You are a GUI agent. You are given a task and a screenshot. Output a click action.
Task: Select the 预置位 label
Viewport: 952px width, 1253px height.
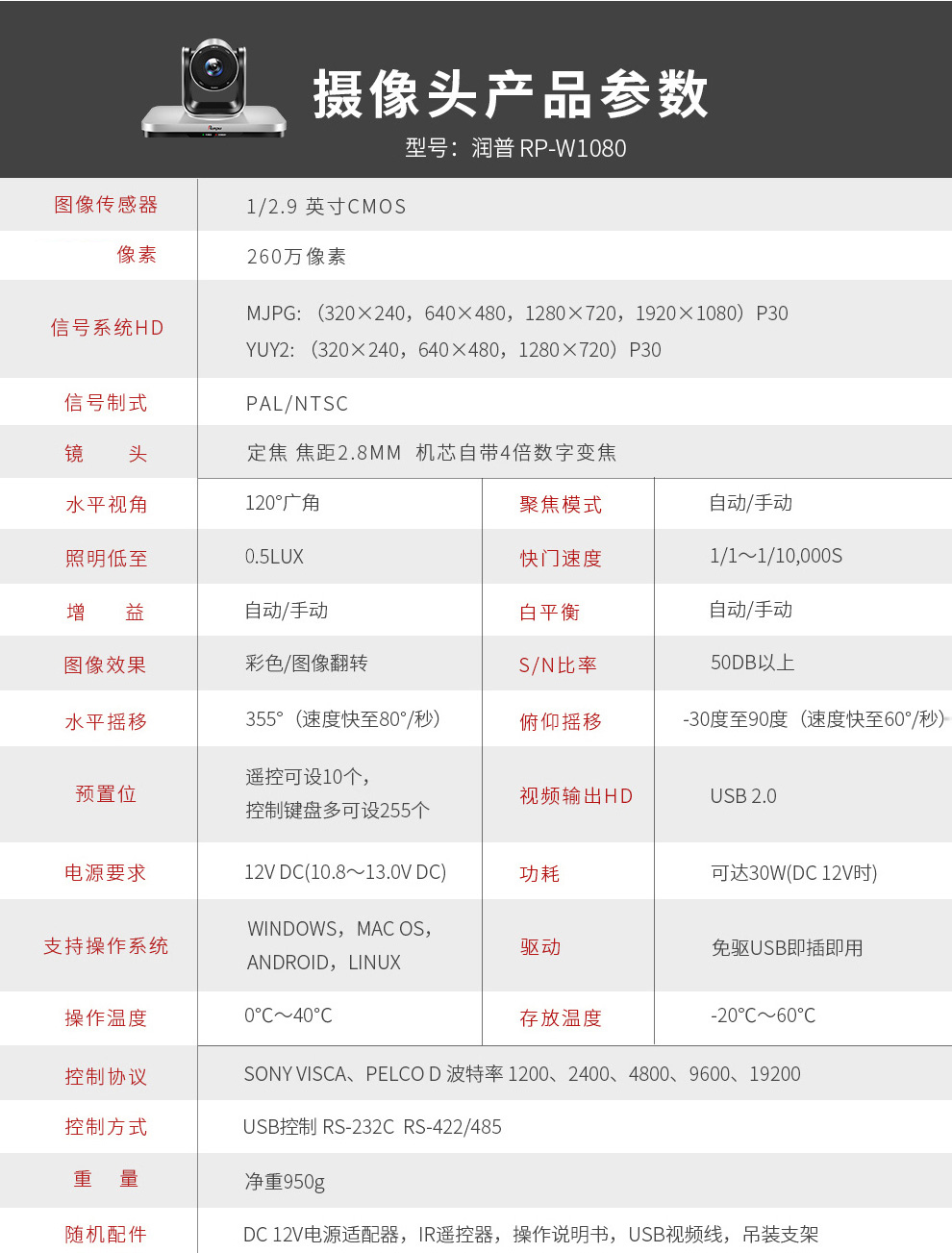(x=106, y=794)
